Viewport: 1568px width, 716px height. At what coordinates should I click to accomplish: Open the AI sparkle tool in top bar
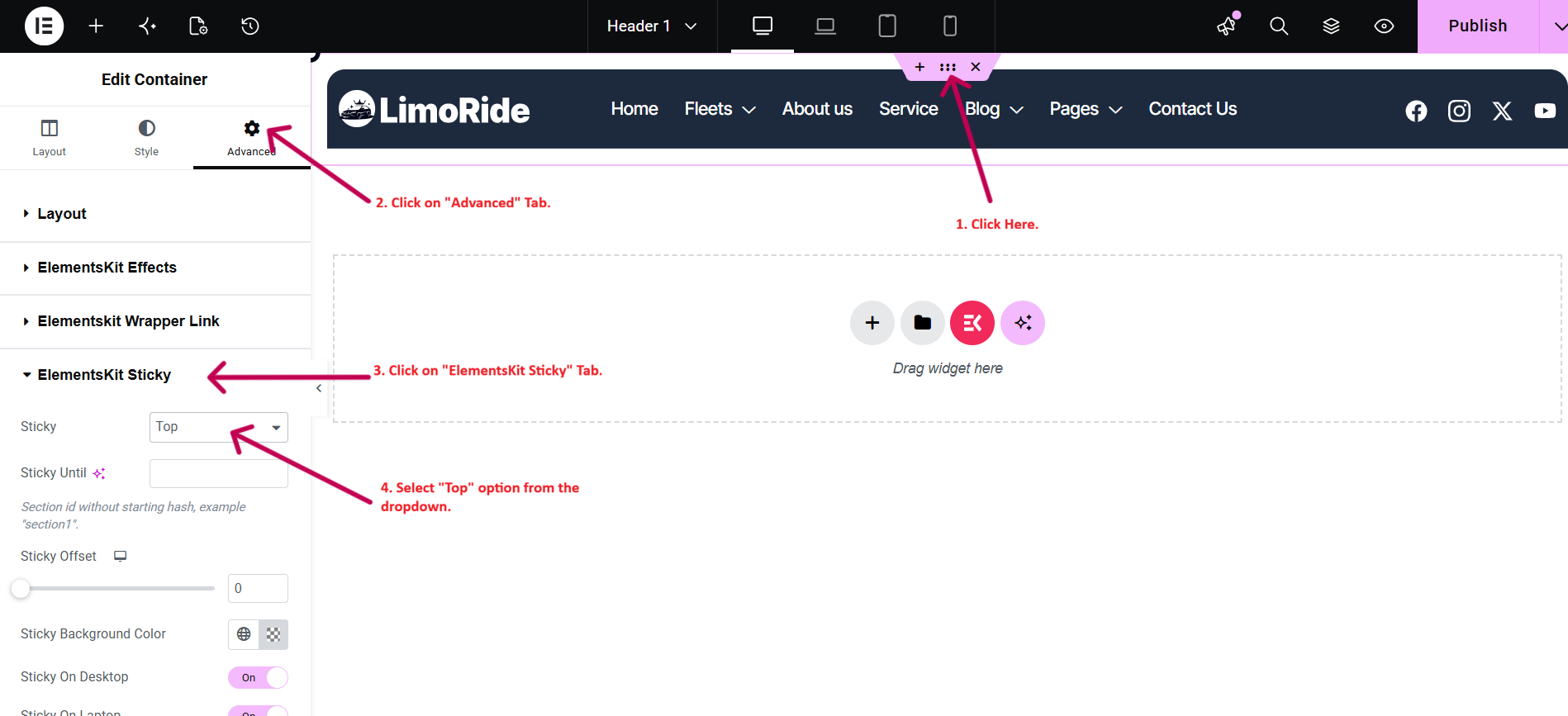coord(147,26)
